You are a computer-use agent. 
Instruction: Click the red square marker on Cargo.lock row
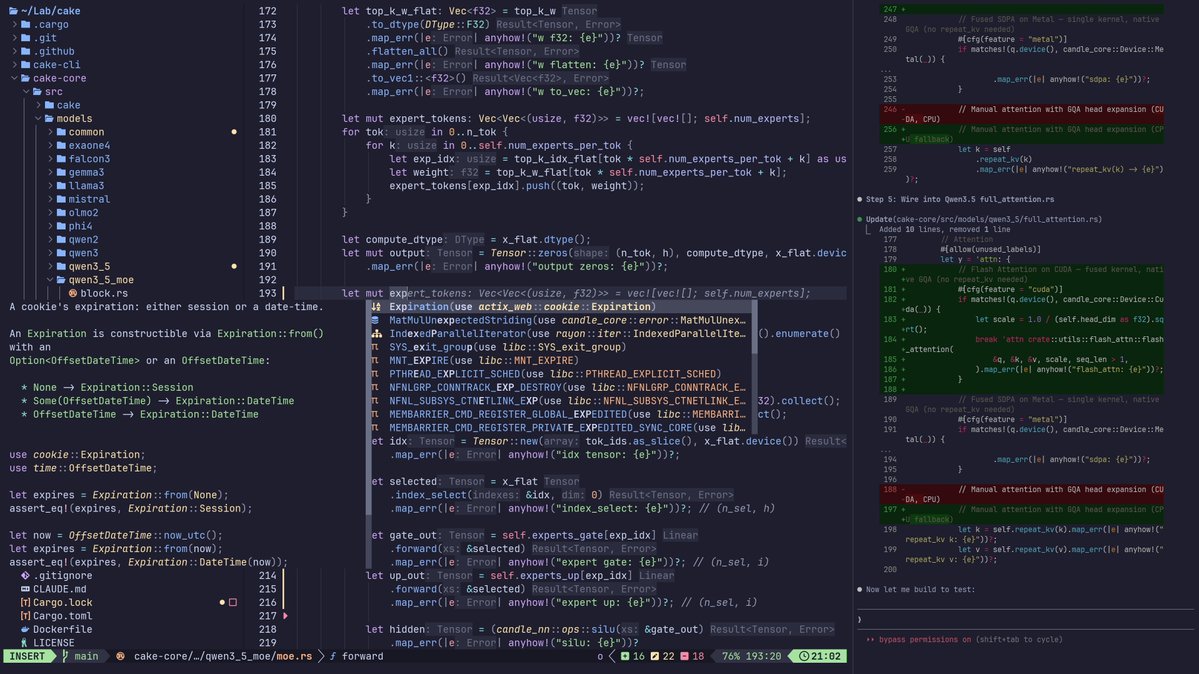pyautogui.click(x=233, y=602)
